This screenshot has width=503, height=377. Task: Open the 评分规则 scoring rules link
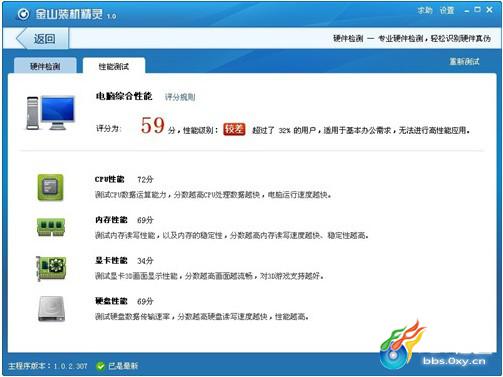180,97
